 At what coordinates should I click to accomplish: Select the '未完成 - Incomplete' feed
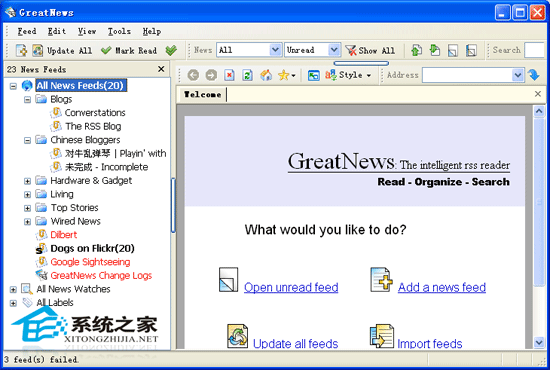point(106,167)
